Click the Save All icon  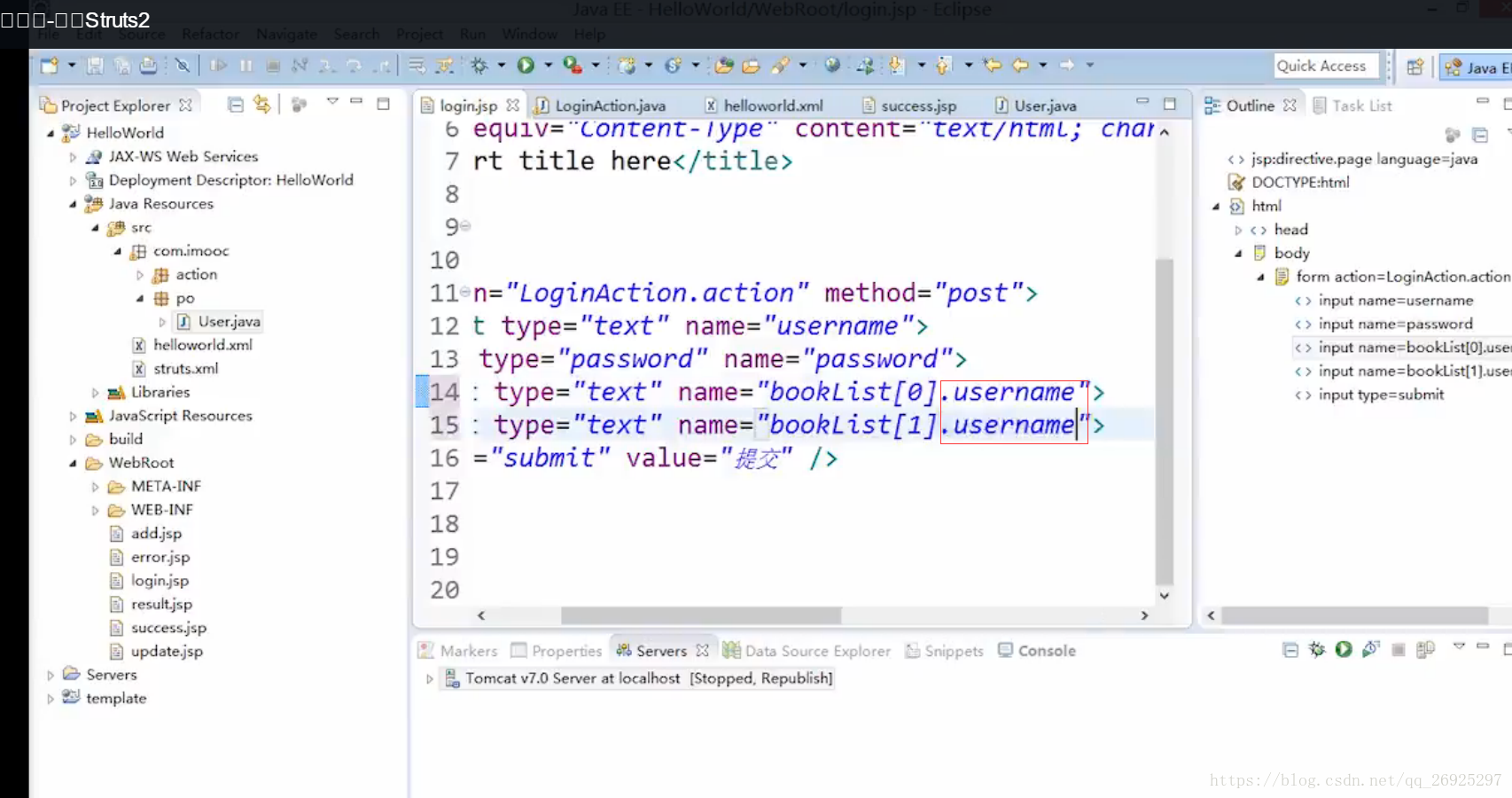122,65
